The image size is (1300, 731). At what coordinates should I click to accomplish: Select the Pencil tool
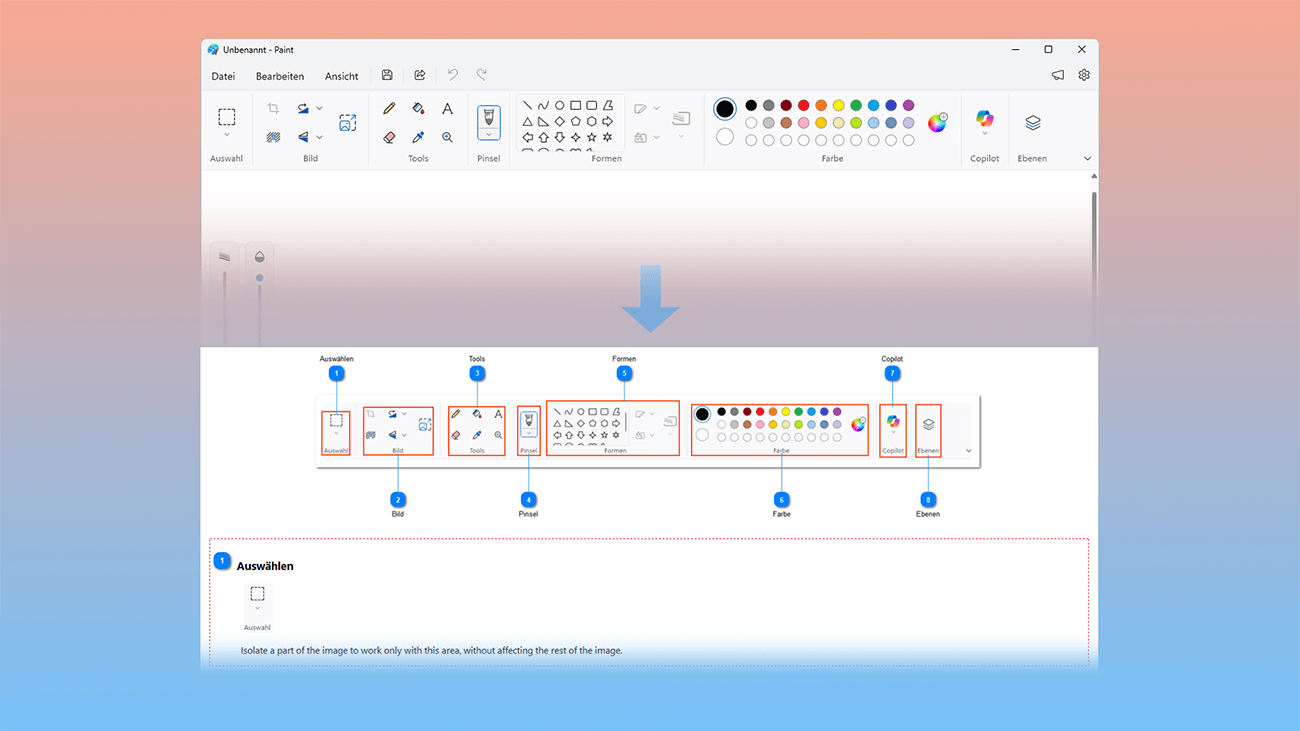[x=389, y=108]
